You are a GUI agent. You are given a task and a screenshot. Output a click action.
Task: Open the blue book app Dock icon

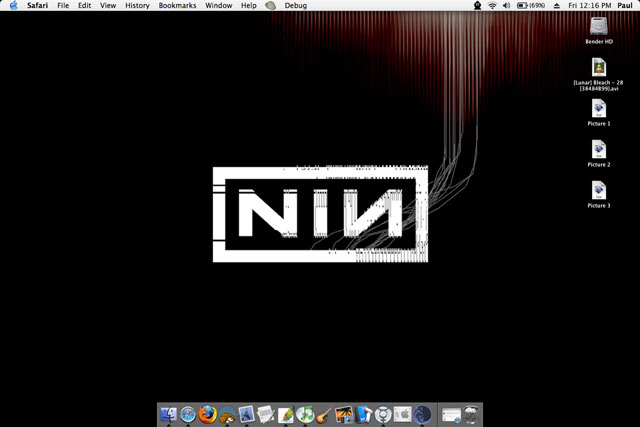[363, 415]
